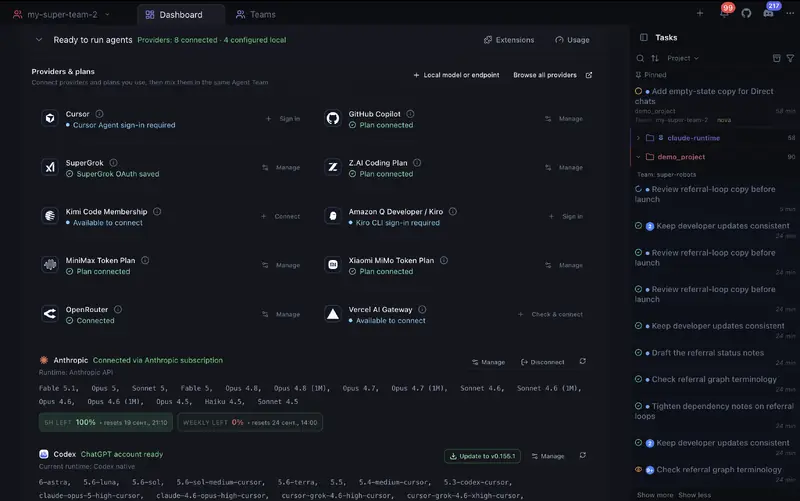Open task Draft the referral status notes
800x501 pixels.
click(x=708, y=353)
